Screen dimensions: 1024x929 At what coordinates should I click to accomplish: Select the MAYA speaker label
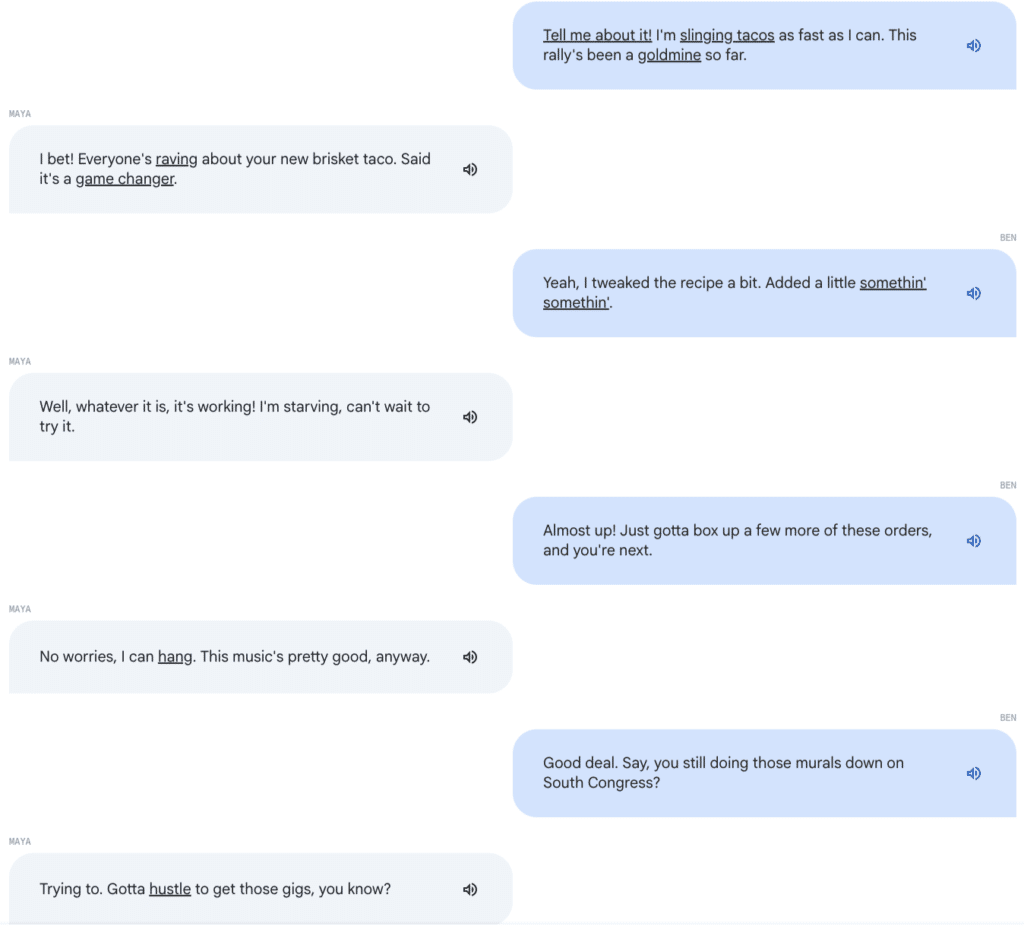click(19, 114)
